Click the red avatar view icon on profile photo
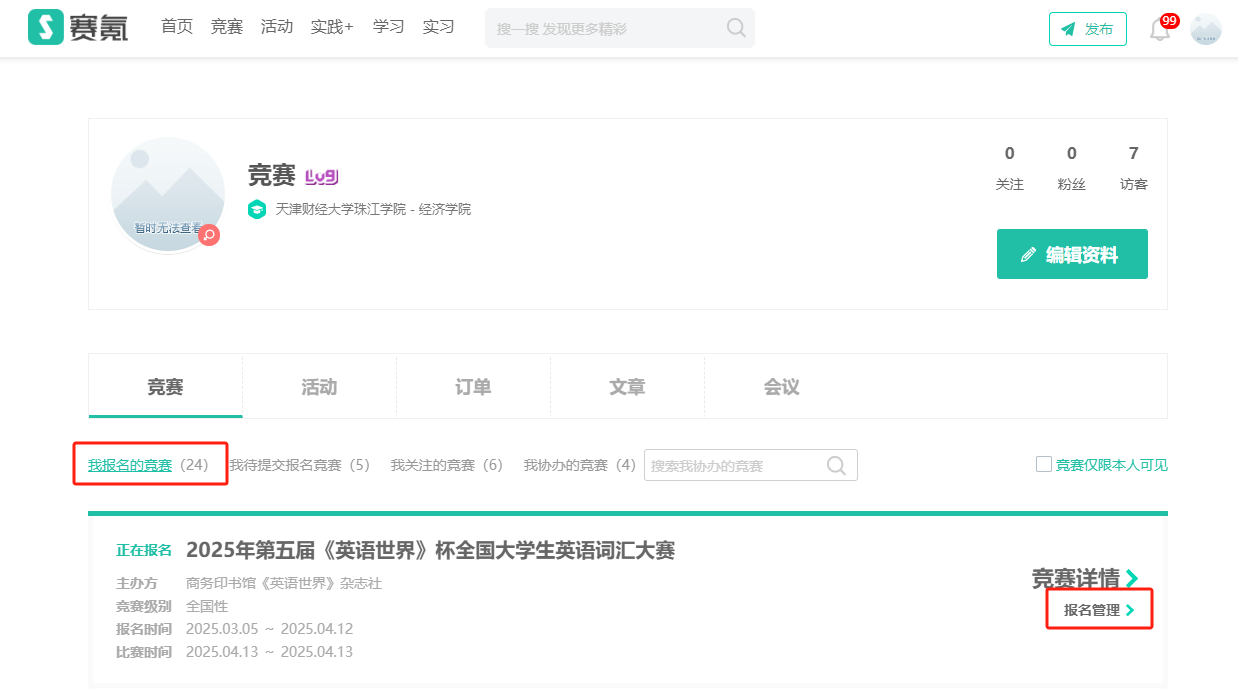 (209, 235)
